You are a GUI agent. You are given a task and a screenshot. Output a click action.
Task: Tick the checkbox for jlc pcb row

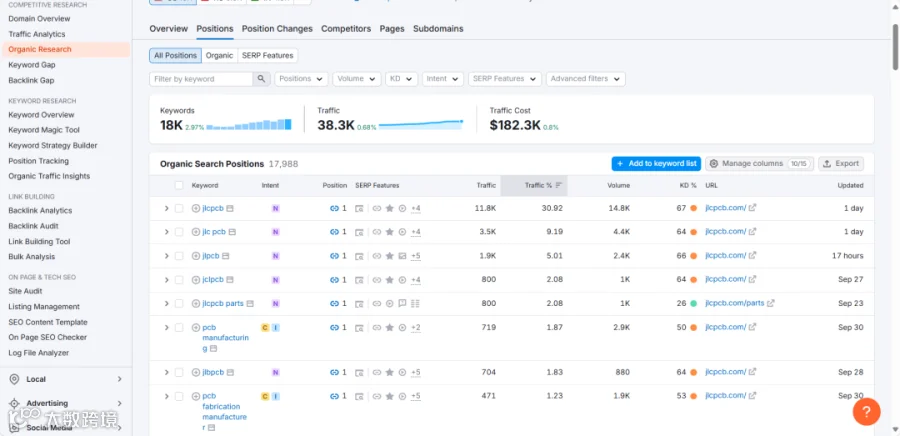[x=179, y=232]
